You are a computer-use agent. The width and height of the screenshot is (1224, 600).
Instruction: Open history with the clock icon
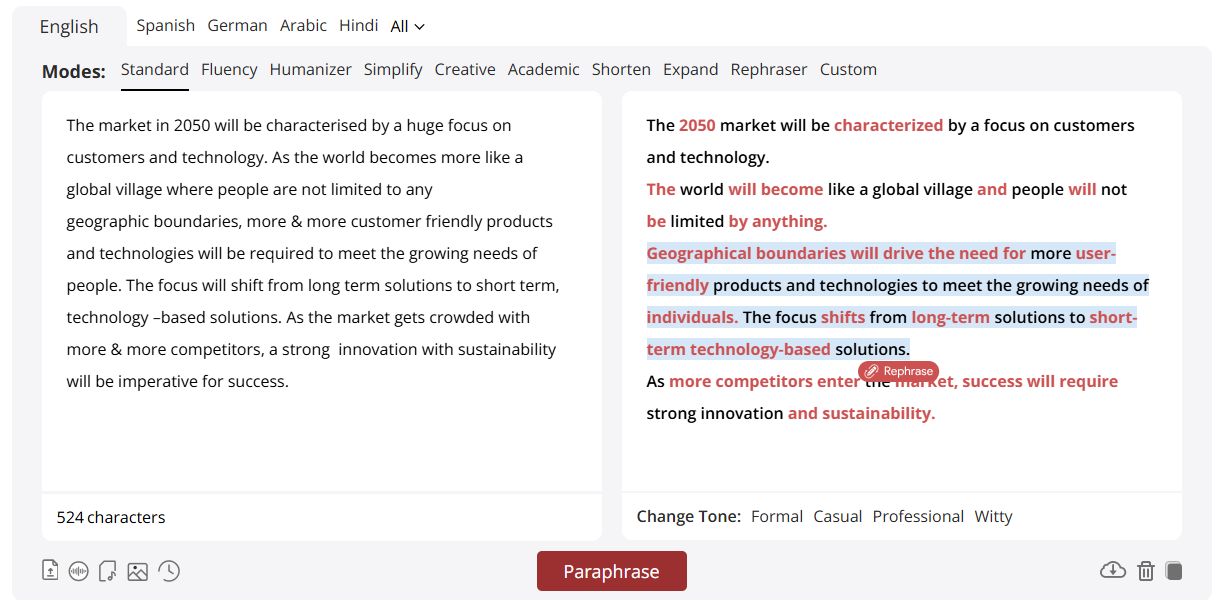point(169,571)
